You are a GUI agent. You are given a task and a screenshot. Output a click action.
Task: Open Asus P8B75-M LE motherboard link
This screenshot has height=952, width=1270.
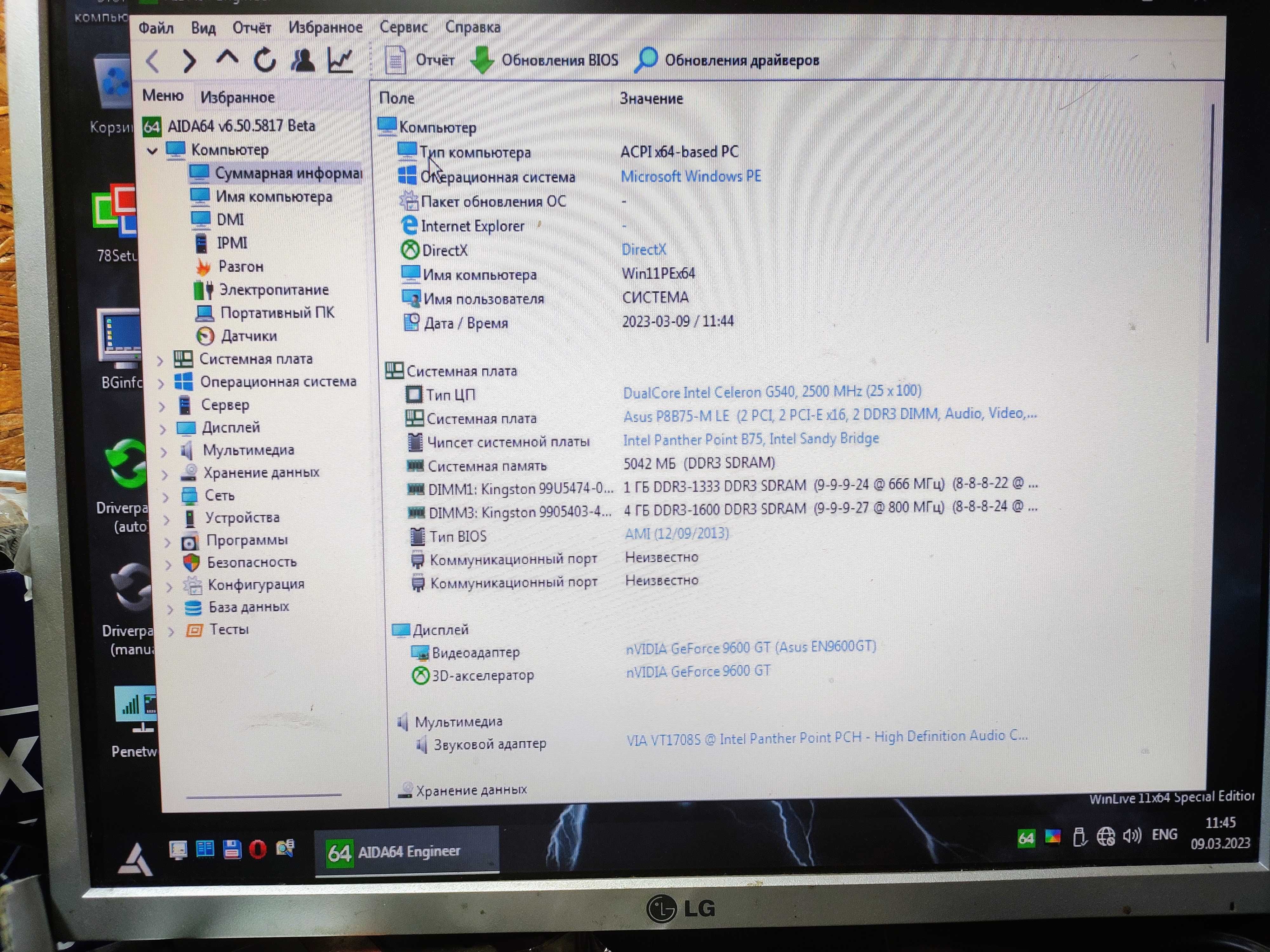coord(830,414)
